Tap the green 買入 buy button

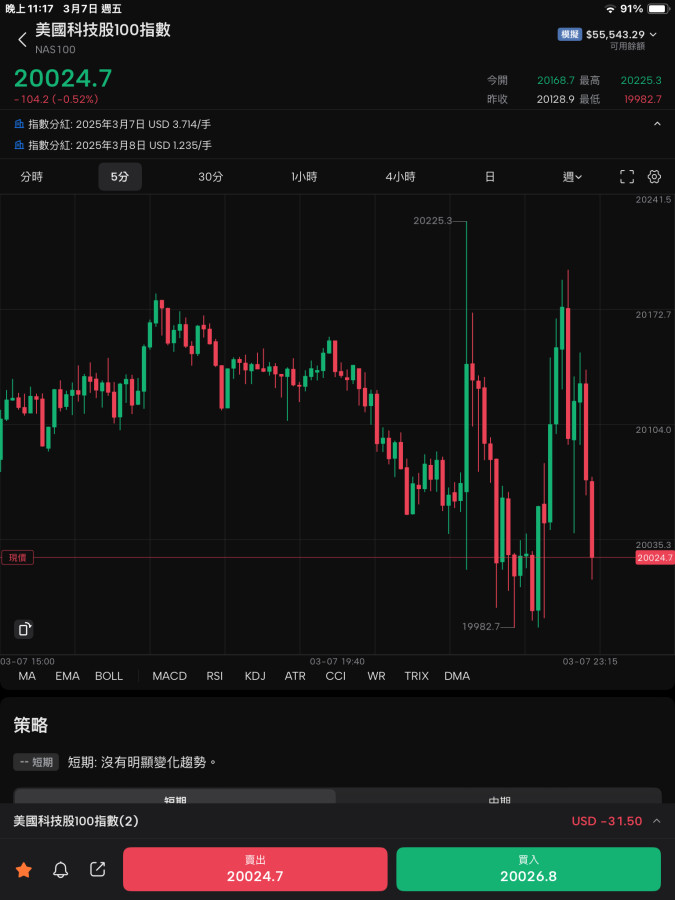coord(529,869)
